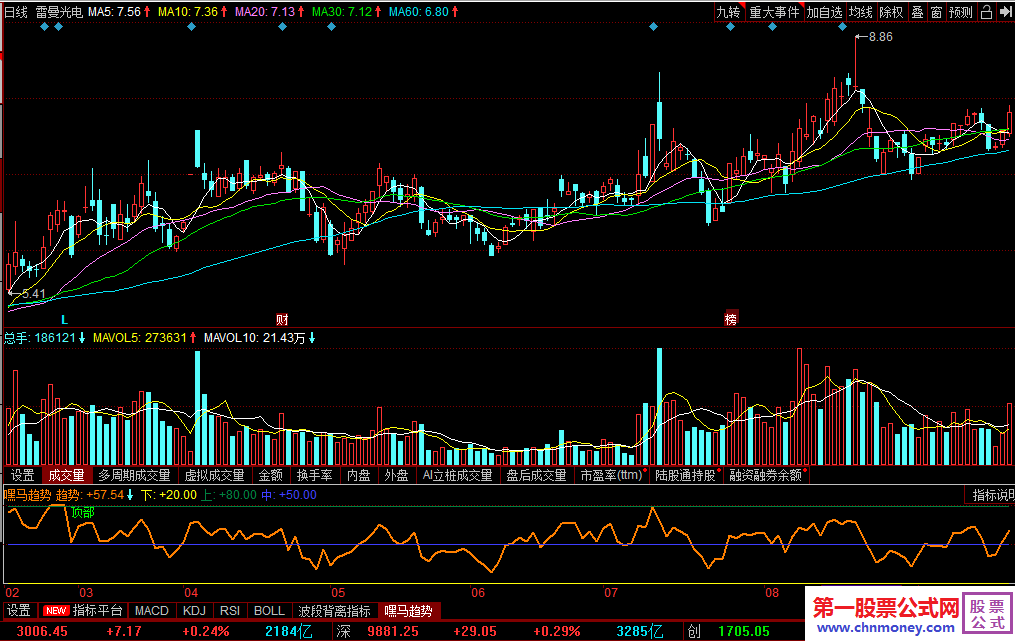
Task: Click the 总手: 186121 volume readout
Action: (x=40, y=337)
